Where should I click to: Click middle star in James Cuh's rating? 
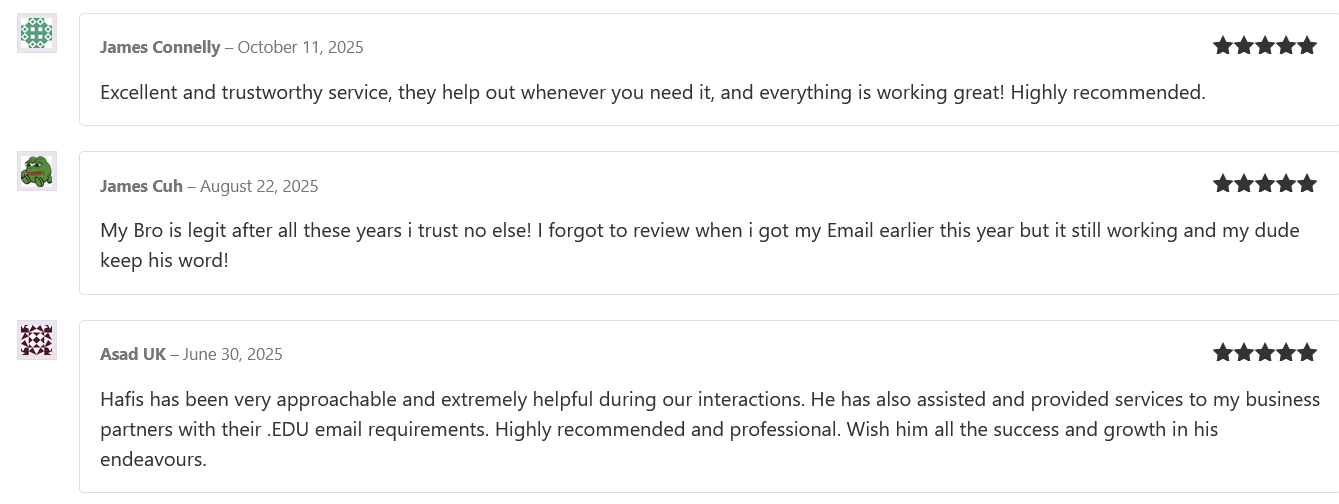1265,183
